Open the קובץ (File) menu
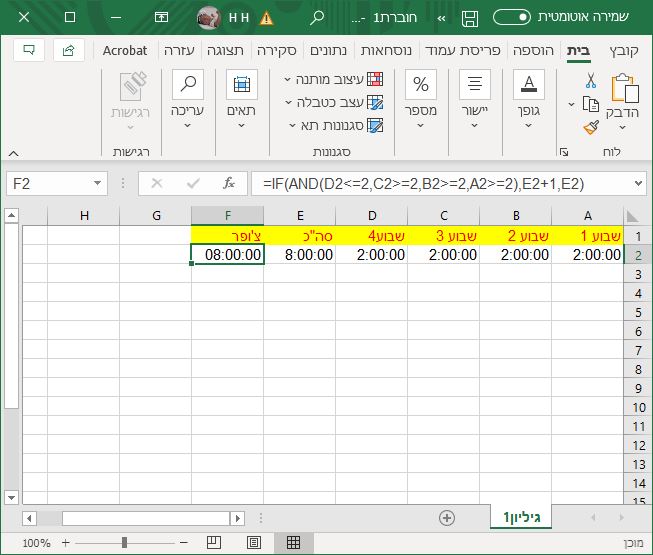Viewport: 653px width, 555px height. click(623, 51)
